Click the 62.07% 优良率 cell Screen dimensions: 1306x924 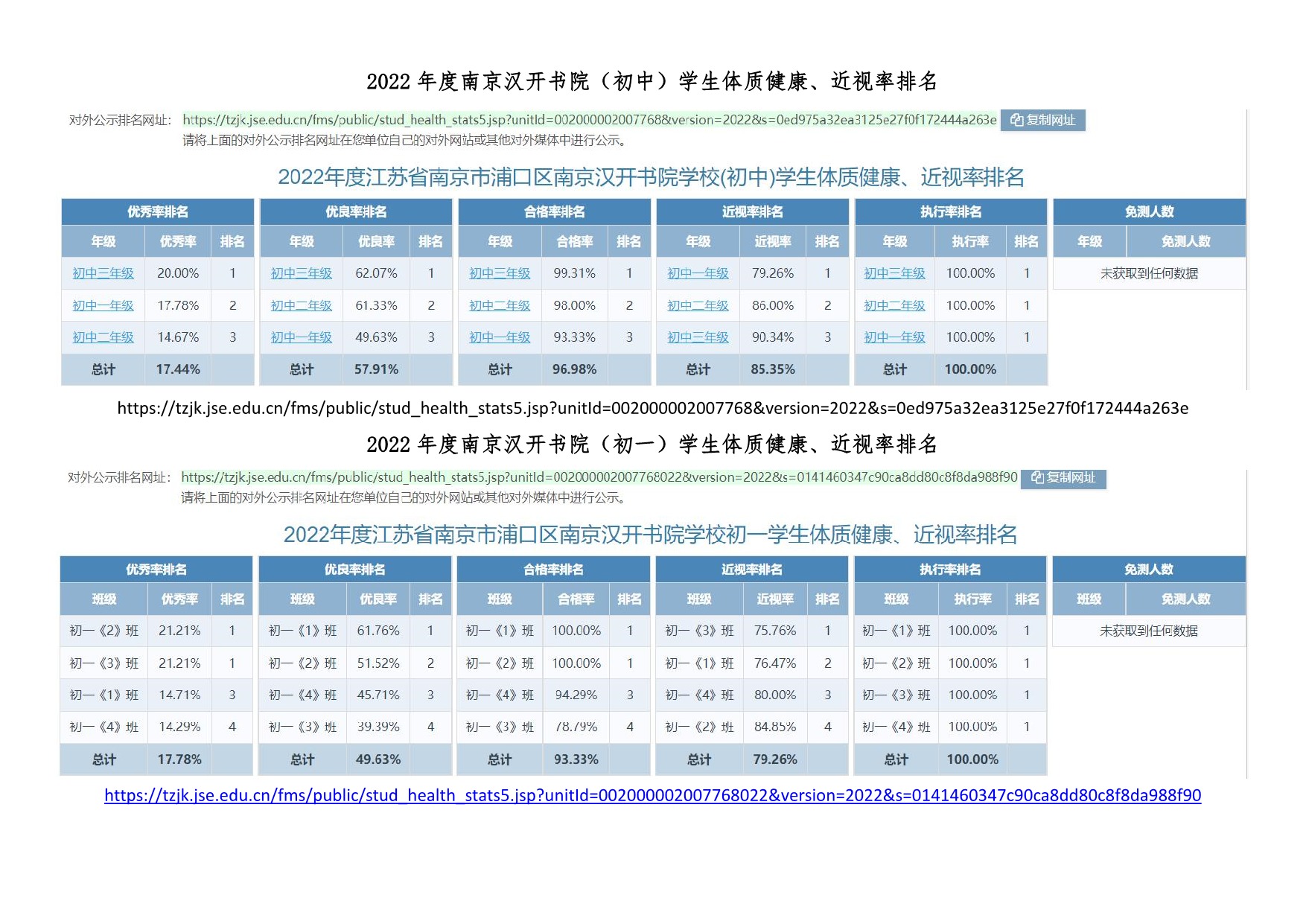[x=376, y=273]
